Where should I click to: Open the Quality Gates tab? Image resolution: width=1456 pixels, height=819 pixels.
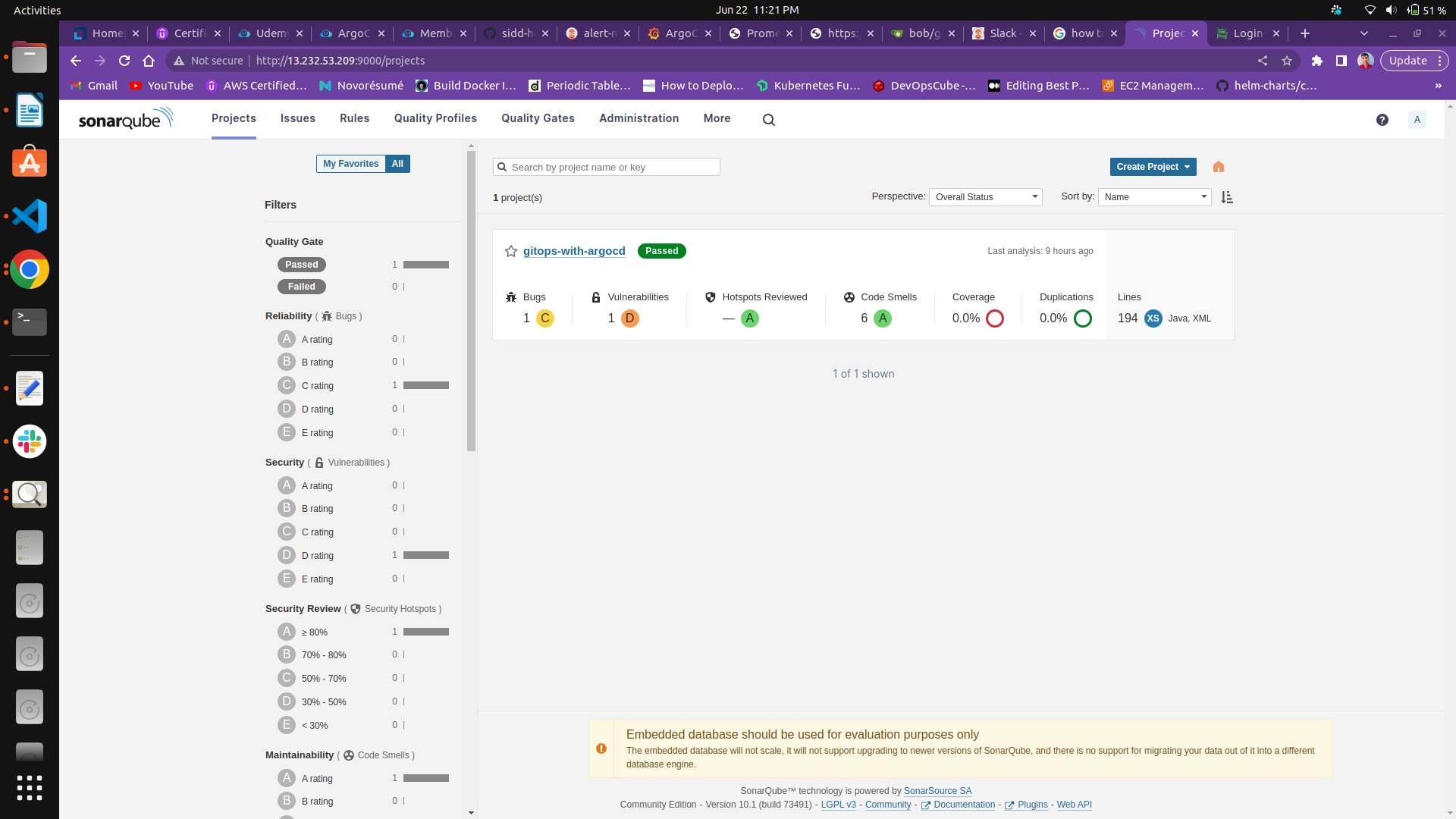[x=538, y=118]
